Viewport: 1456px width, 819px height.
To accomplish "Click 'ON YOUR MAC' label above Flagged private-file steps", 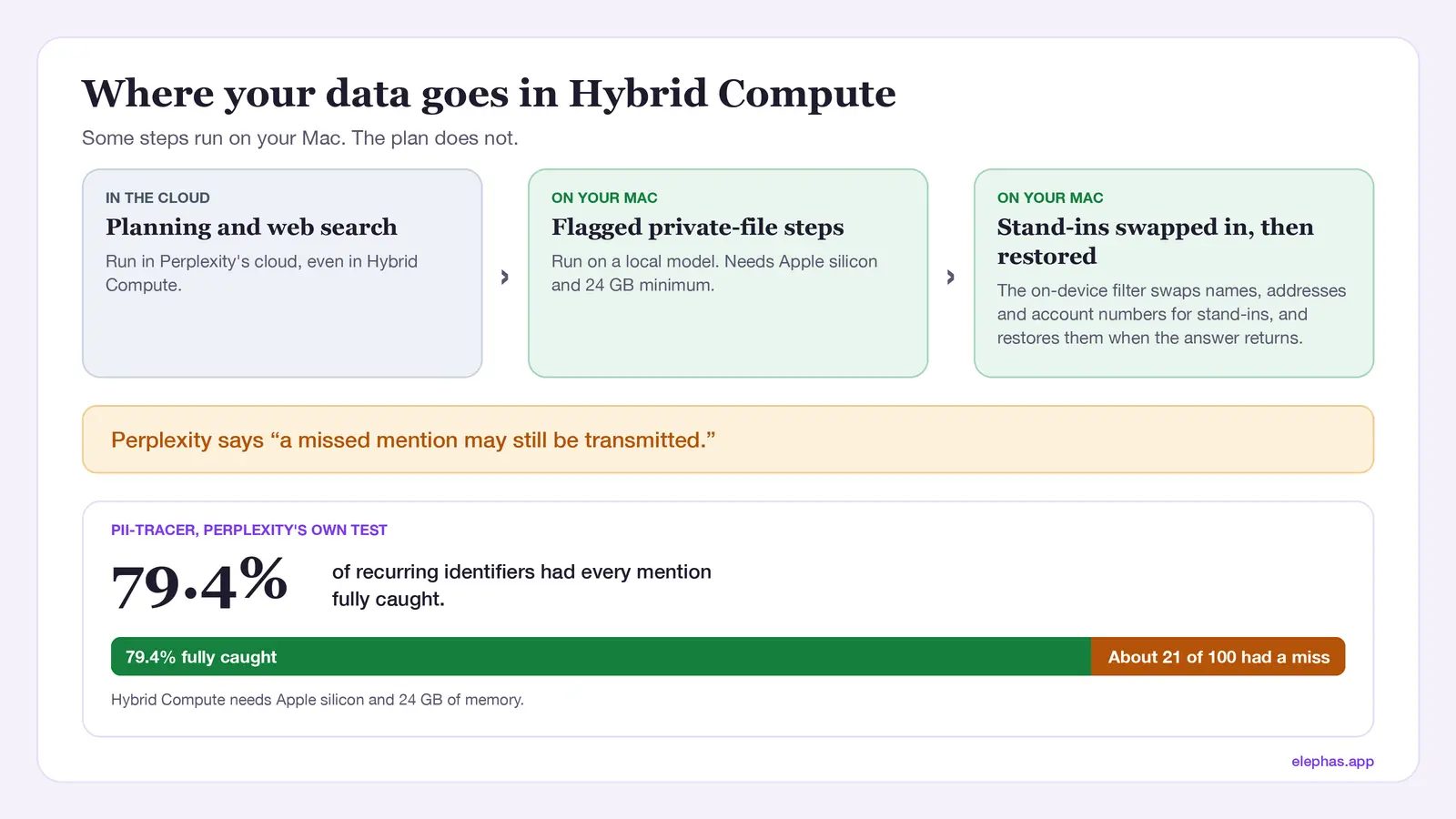I will coord(604,197).
